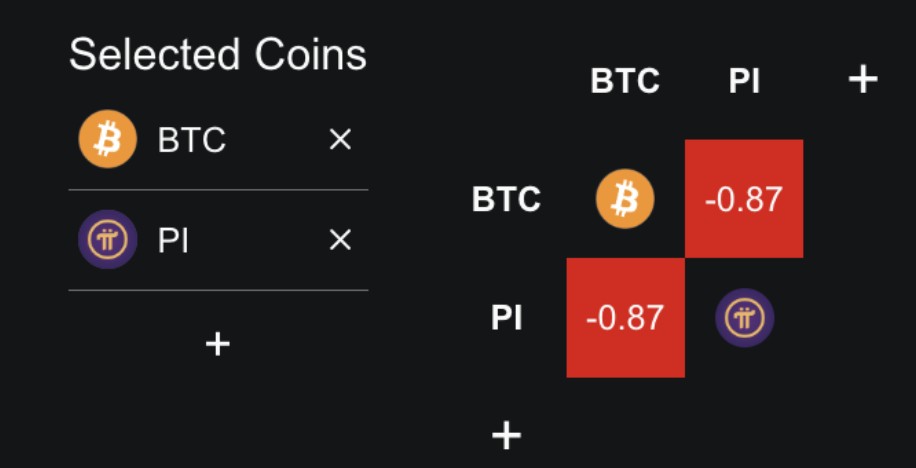Add a coin below the Selected Coins list

pyautogui.click(x=217, y=344)
